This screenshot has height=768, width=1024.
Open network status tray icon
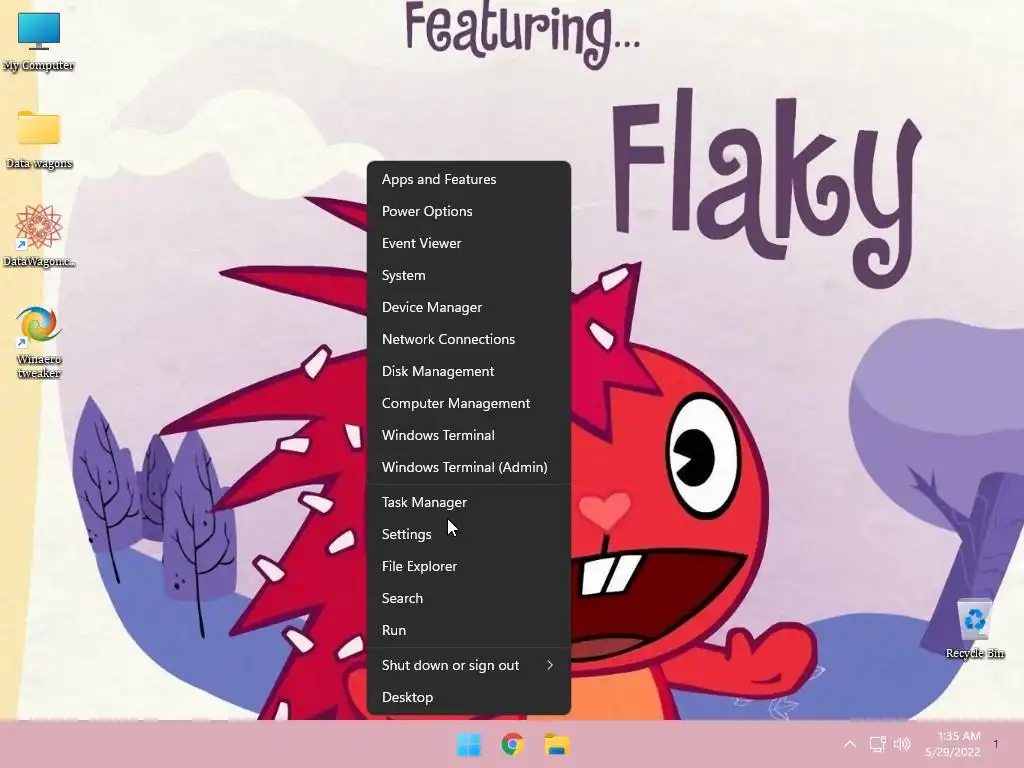tap(877, 744)
